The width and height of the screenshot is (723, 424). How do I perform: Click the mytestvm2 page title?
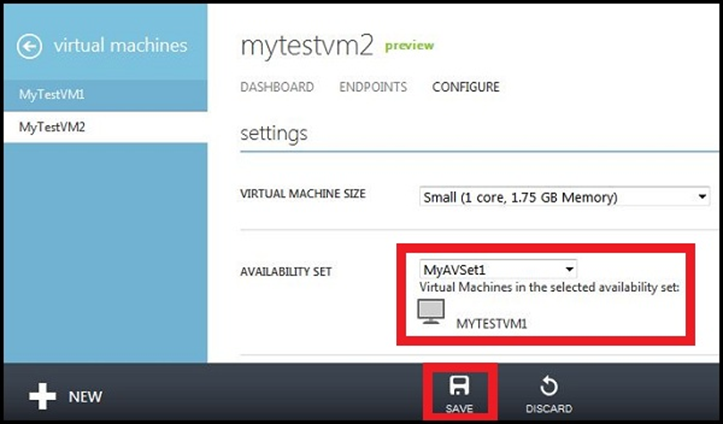tap(307, 47)
